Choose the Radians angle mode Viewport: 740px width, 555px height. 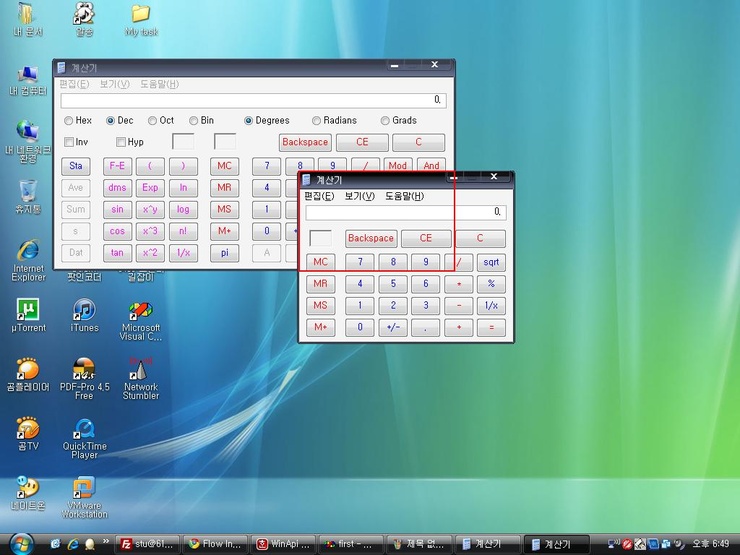tap(316, 121)
